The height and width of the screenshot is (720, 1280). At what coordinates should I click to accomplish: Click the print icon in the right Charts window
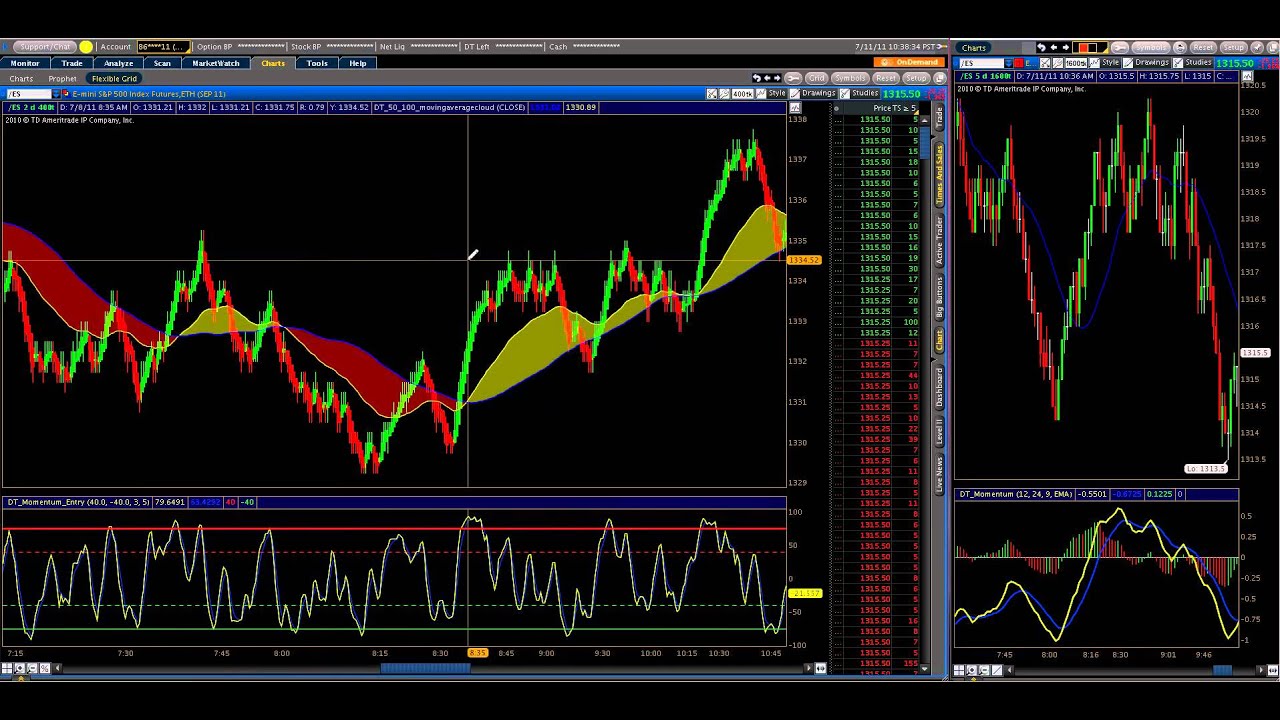coord(1178,48)
